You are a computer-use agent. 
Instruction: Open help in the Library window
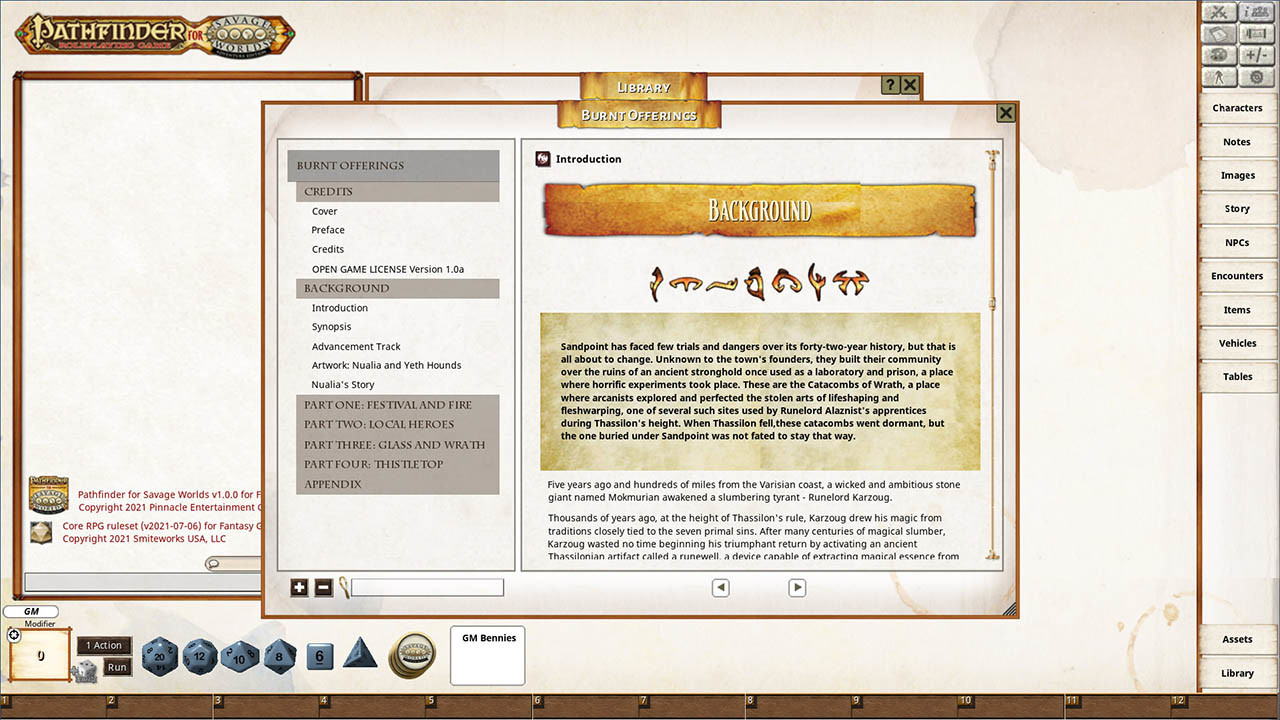890,86
